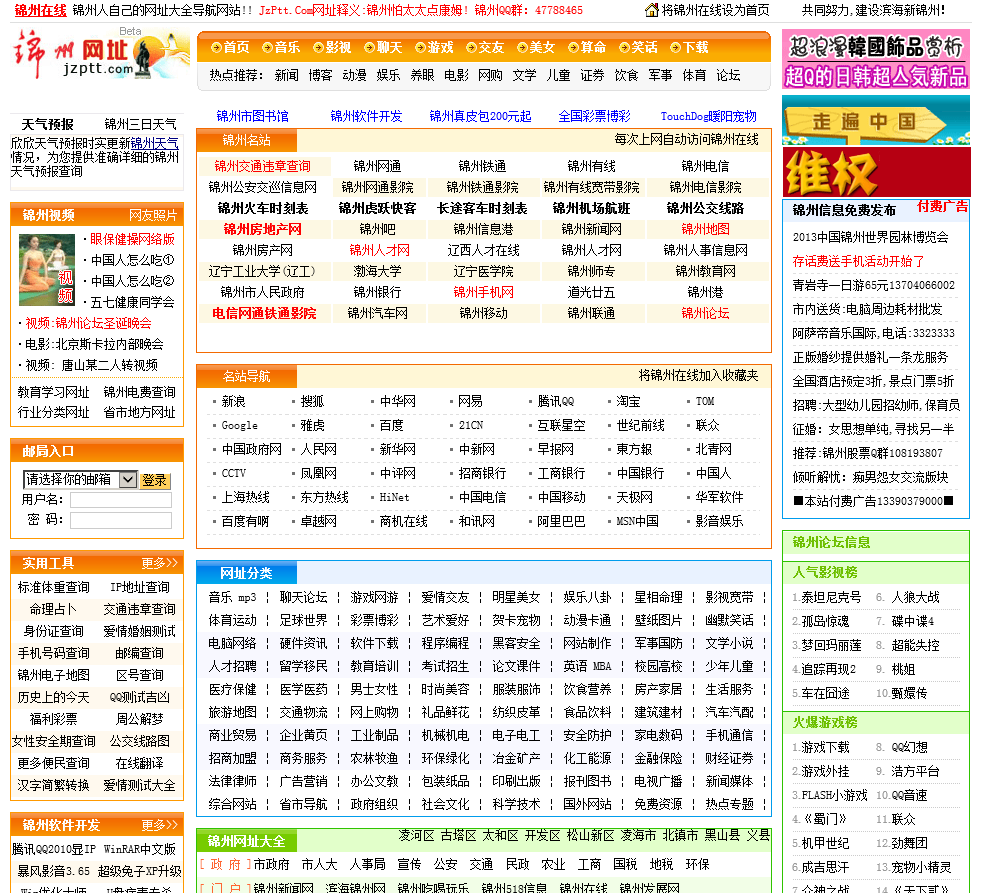
Task: Open IP地址查询 tool
Action: 140,587
